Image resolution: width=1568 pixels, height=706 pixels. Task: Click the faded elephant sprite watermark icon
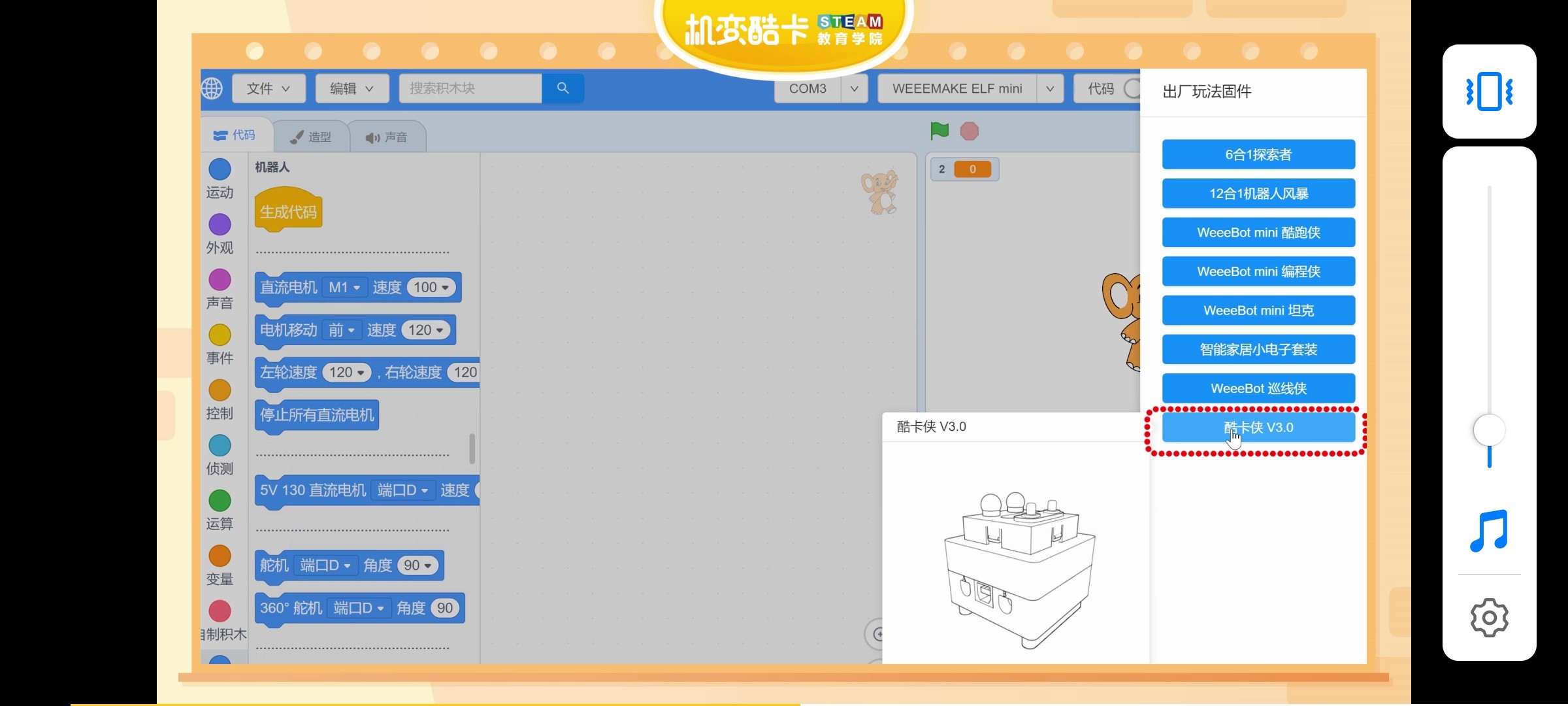tap(880, 192)
